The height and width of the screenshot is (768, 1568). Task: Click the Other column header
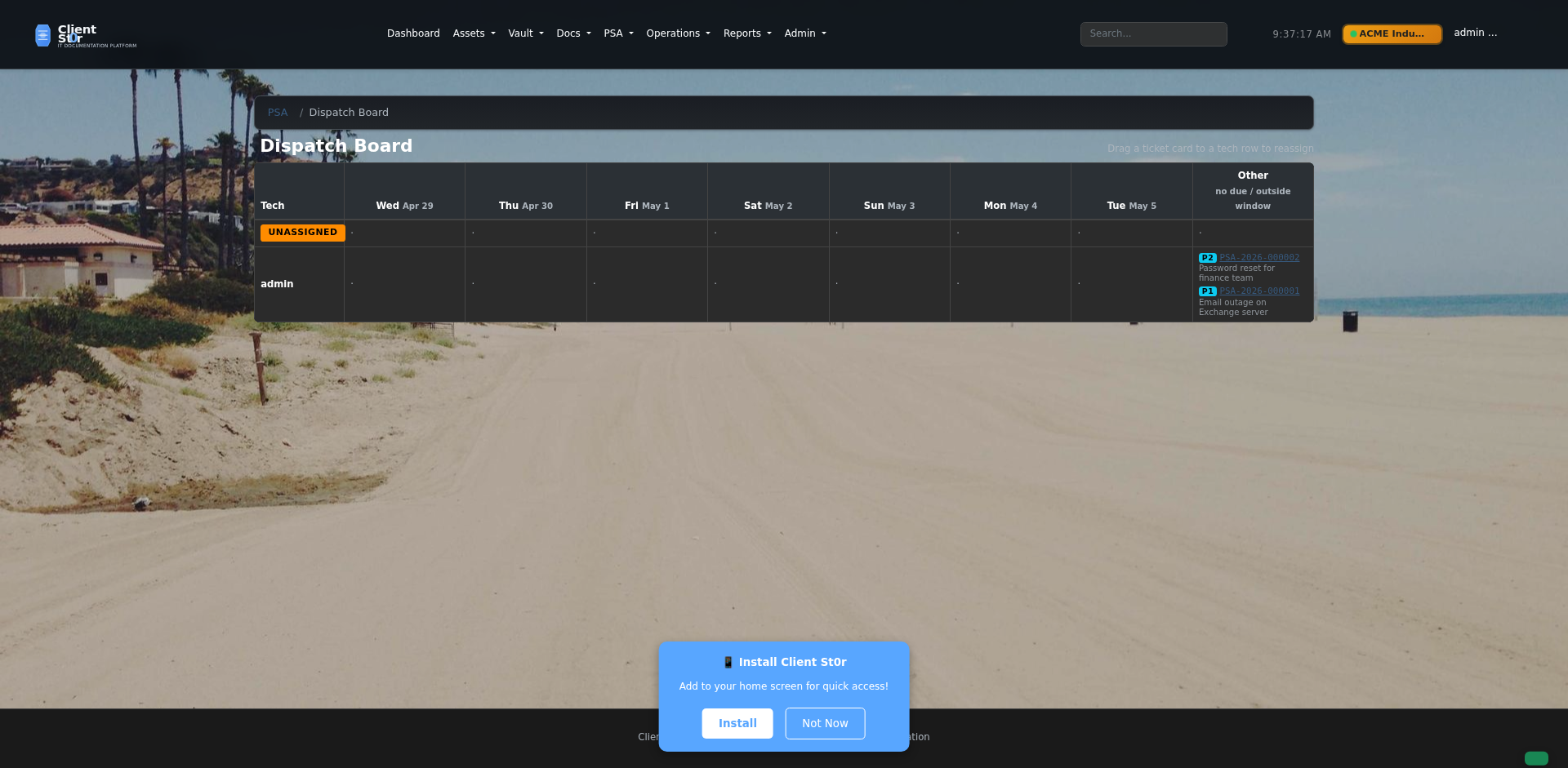1253,190
